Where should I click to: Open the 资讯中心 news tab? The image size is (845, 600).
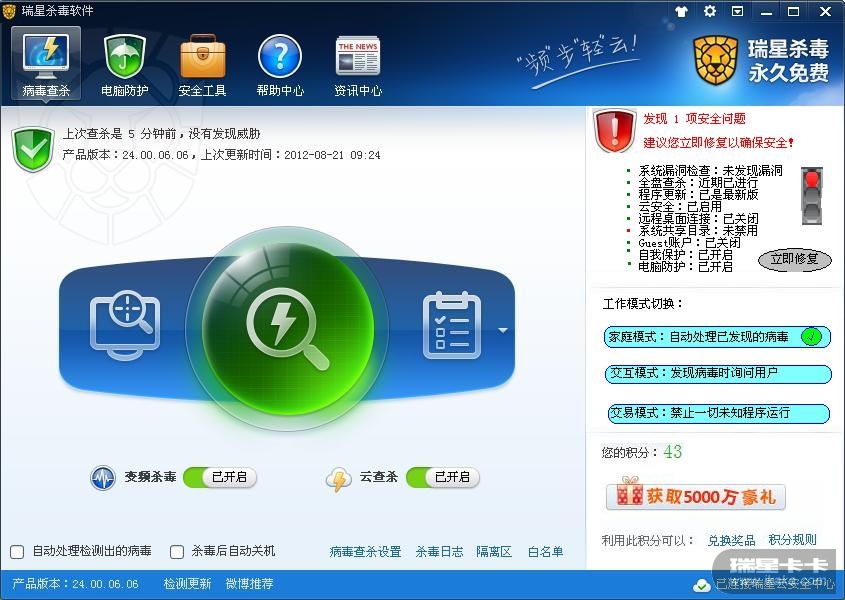click(358, 65)
